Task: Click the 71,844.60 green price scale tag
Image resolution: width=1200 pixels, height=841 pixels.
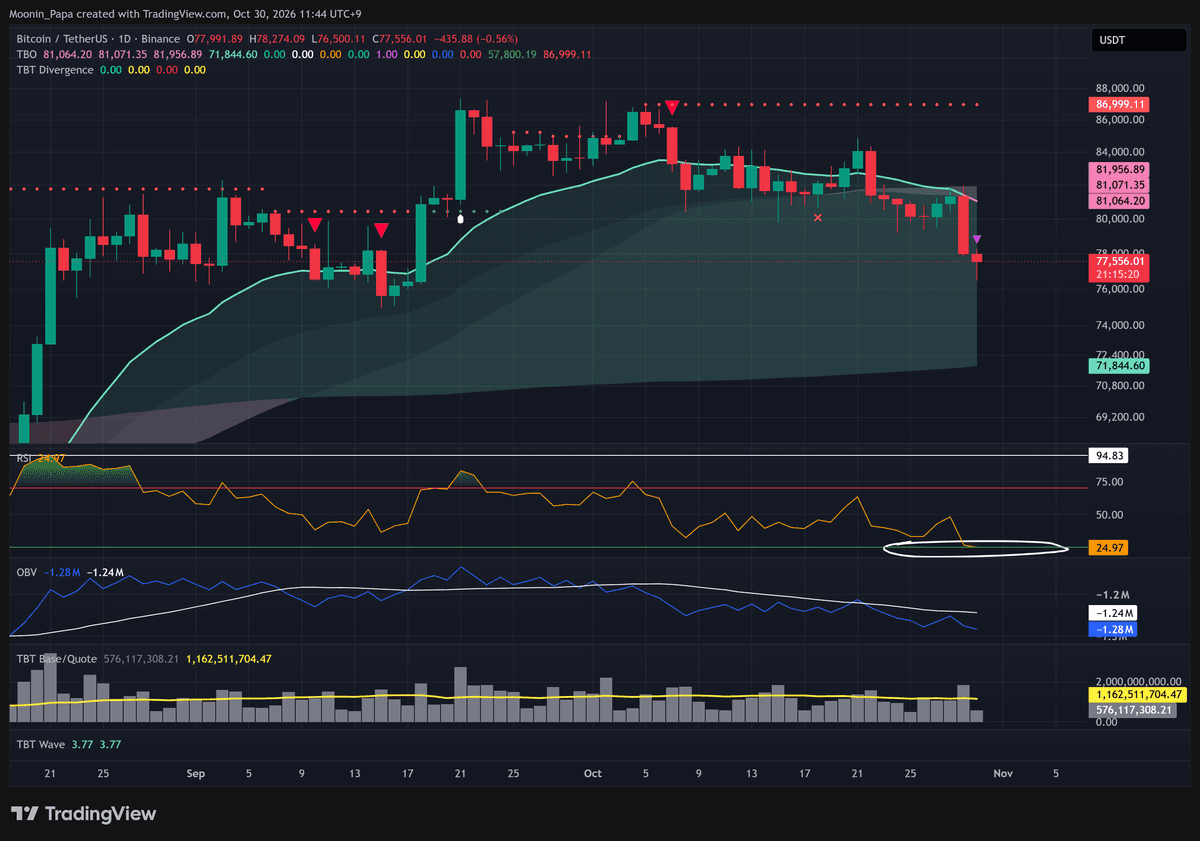Action: (1118, 366)
